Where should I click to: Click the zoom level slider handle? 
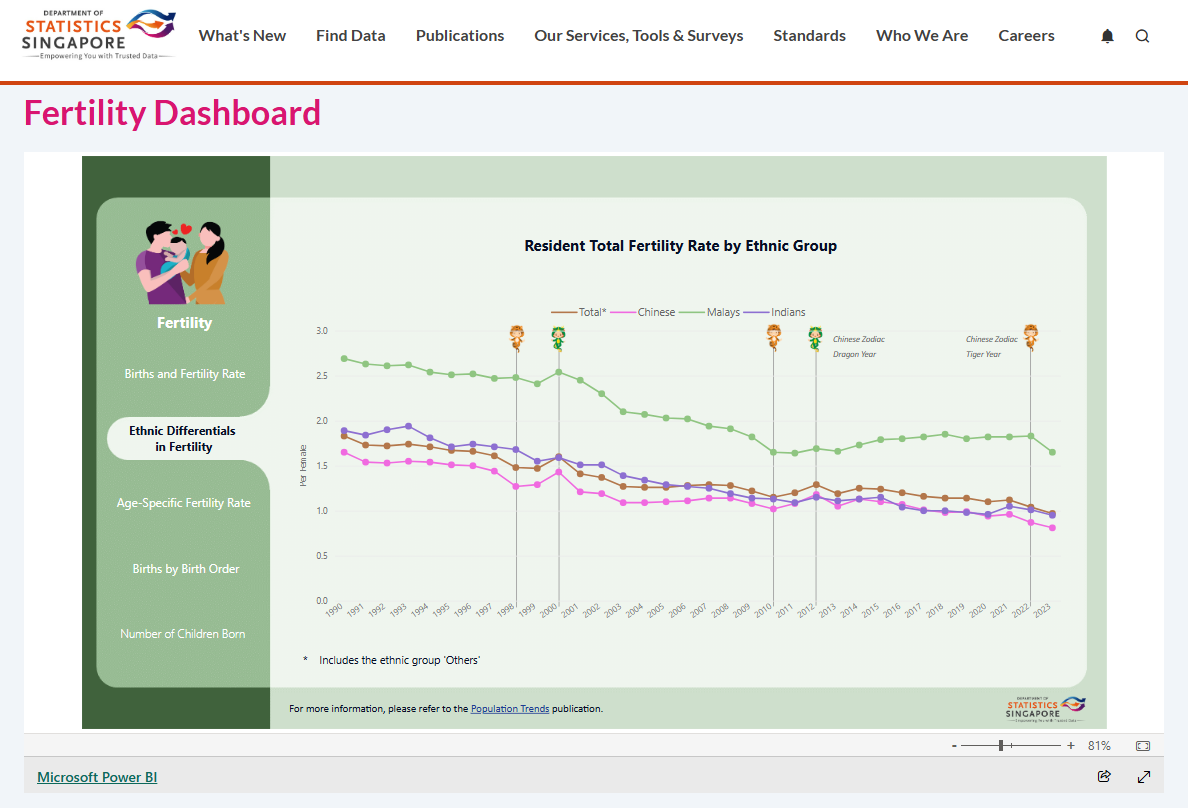click(x=1001, y=744)
